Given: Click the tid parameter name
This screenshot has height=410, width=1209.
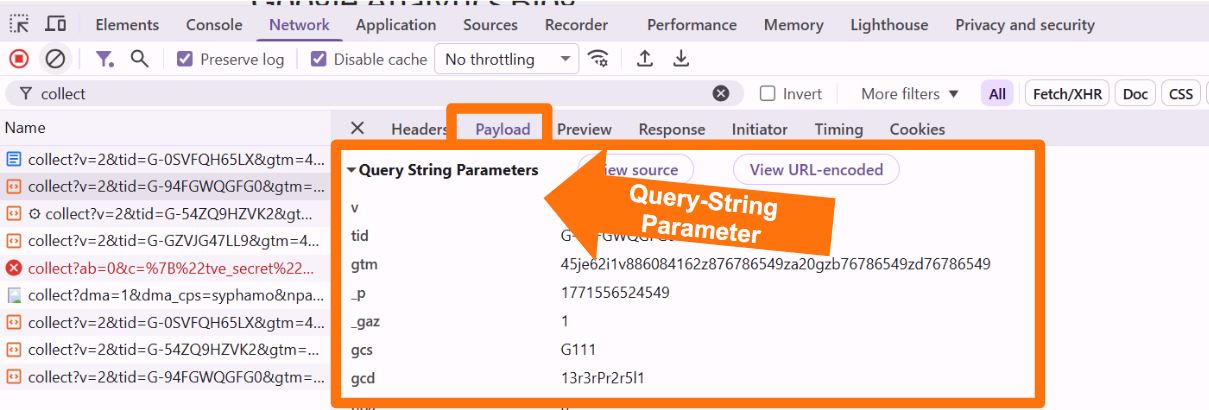Looking at the screenshot, I should pyautogui.click(x=360, y=236).
